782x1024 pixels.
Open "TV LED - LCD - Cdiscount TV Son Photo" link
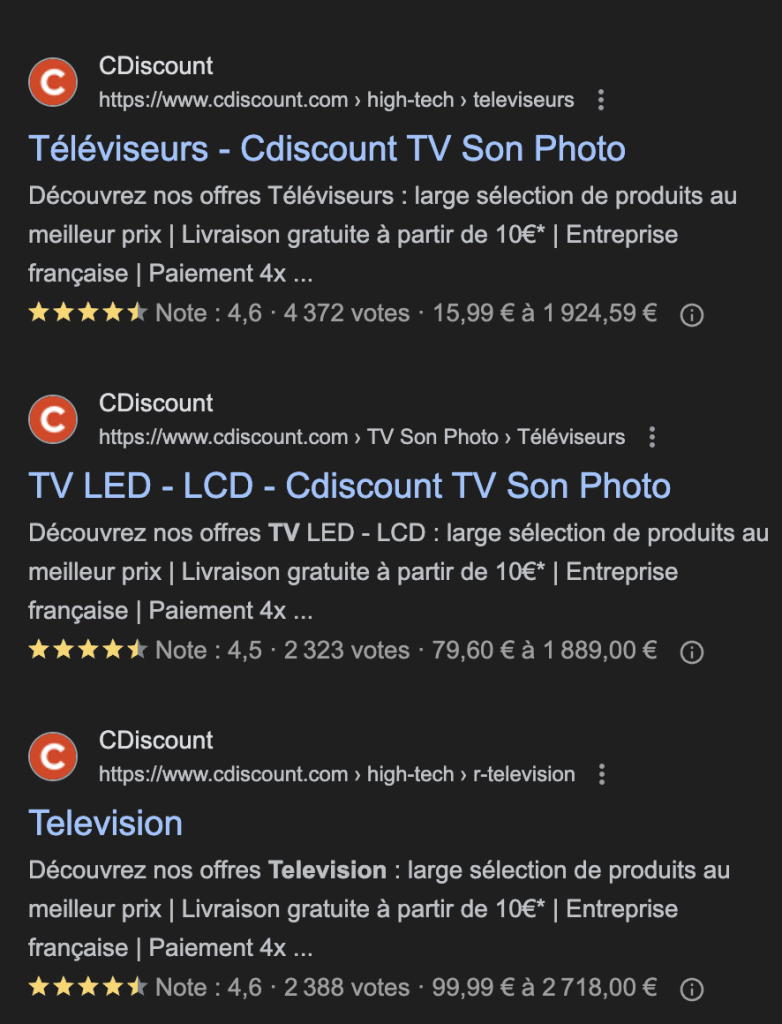(x=349, y=486)
